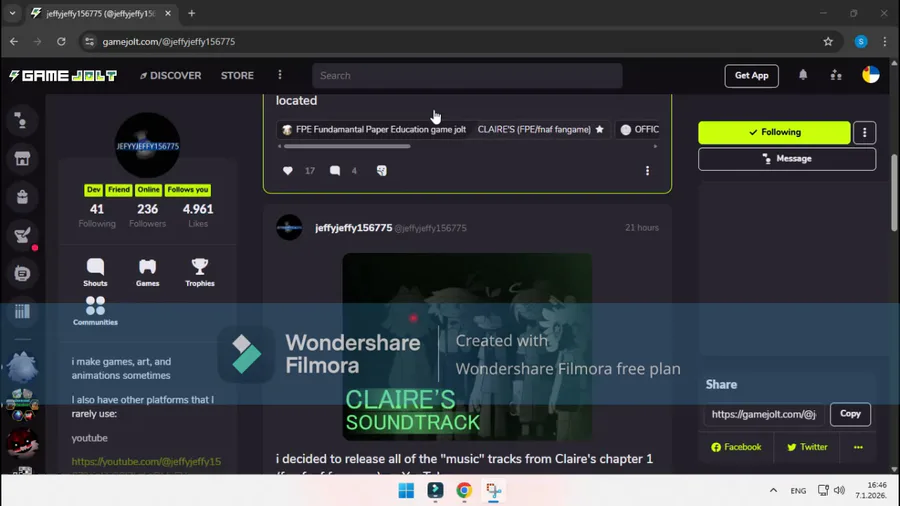View site information icon in address bar
The width and height of the screenshot is (900, 506).
(x=89, y=41)
